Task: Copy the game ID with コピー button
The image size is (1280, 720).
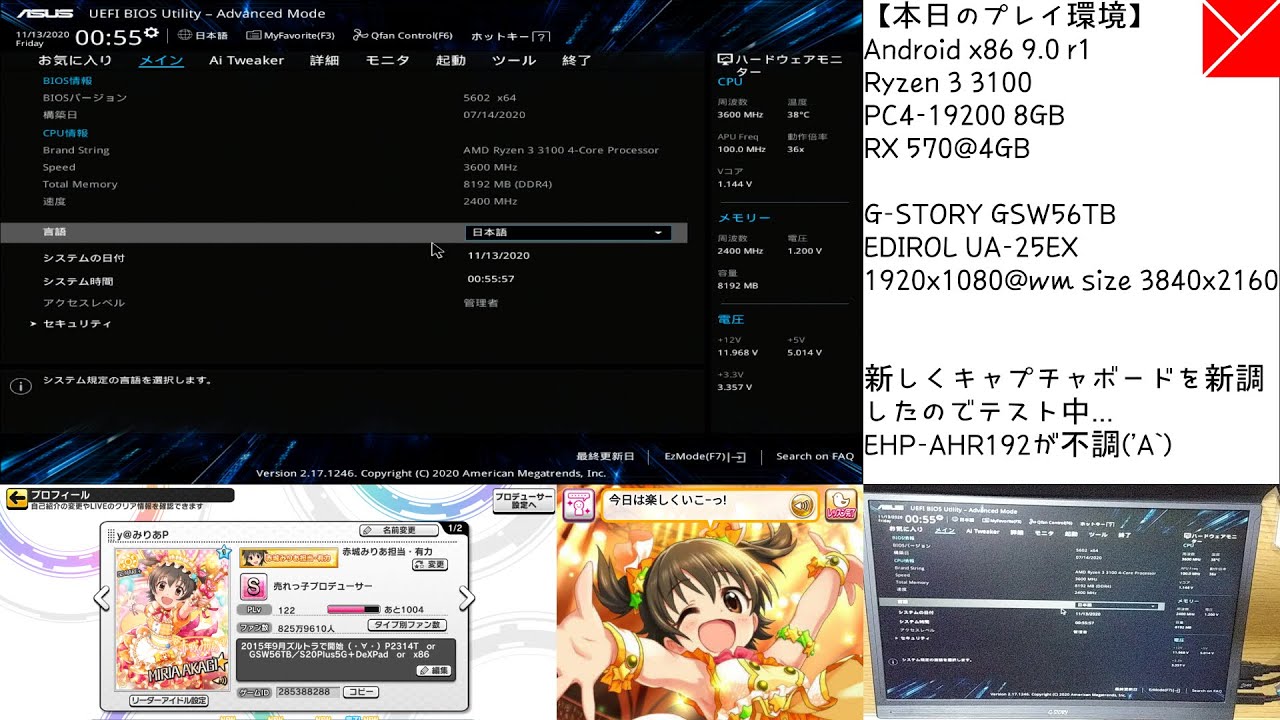Action: pyautogui.click(x=360, y=692)
